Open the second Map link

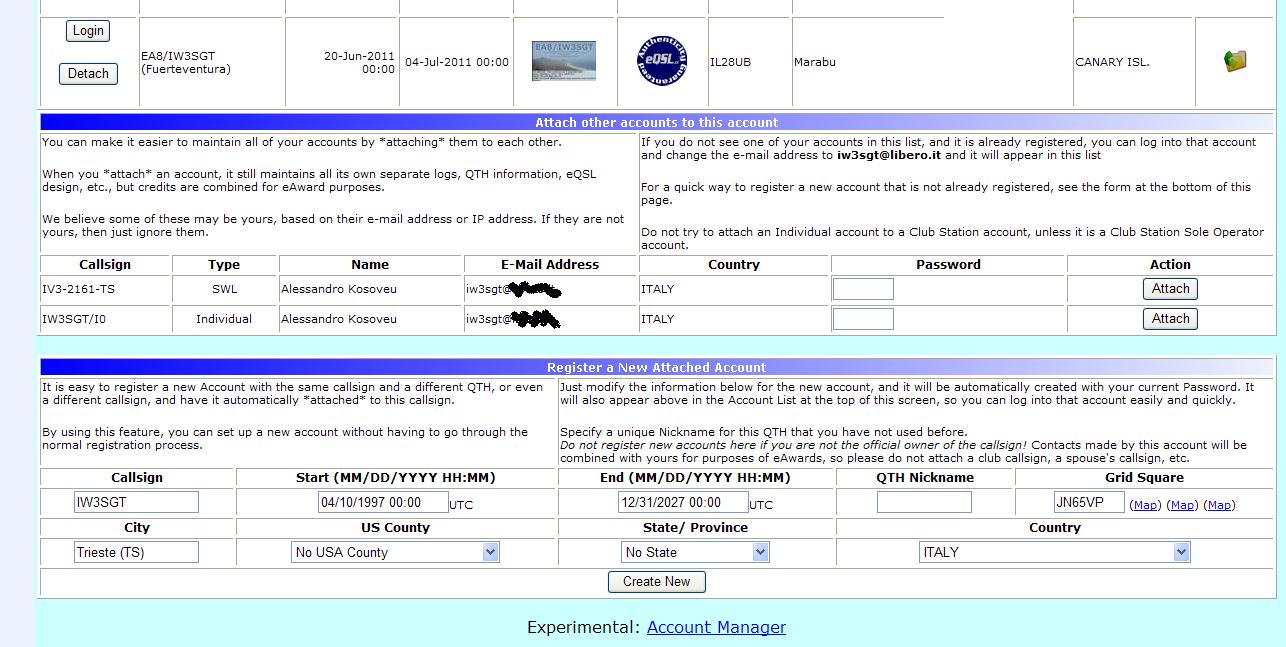click(x=1182, y=505)
